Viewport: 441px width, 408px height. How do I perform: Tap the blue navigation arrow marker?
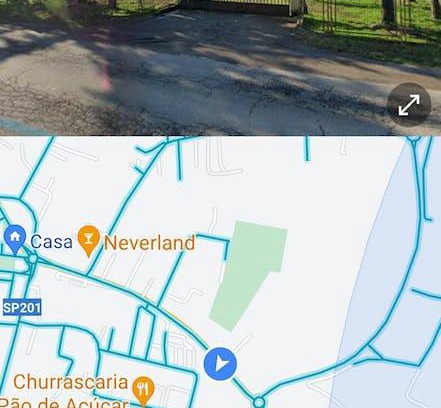220,364
